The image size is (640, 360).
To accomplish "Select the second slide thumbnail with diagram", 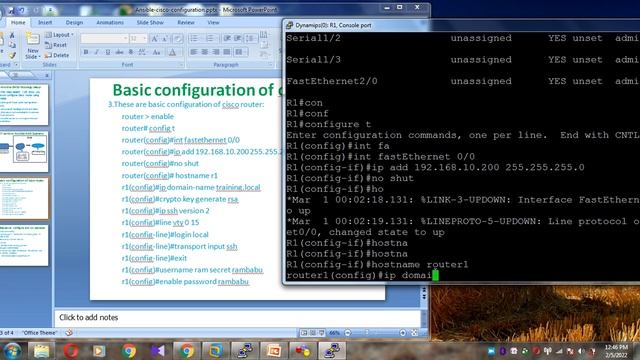I will 24,151.
